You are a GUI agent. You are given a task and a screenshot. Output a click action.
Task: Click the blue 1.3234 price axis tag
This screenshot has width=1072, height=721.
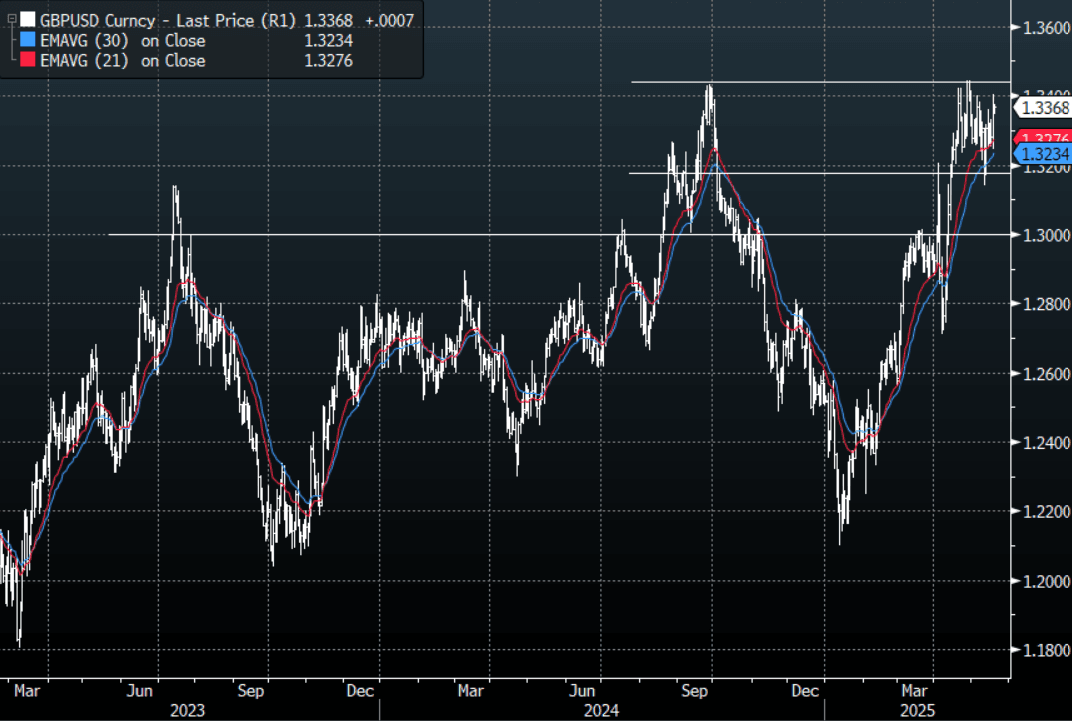pos(1045,154)
